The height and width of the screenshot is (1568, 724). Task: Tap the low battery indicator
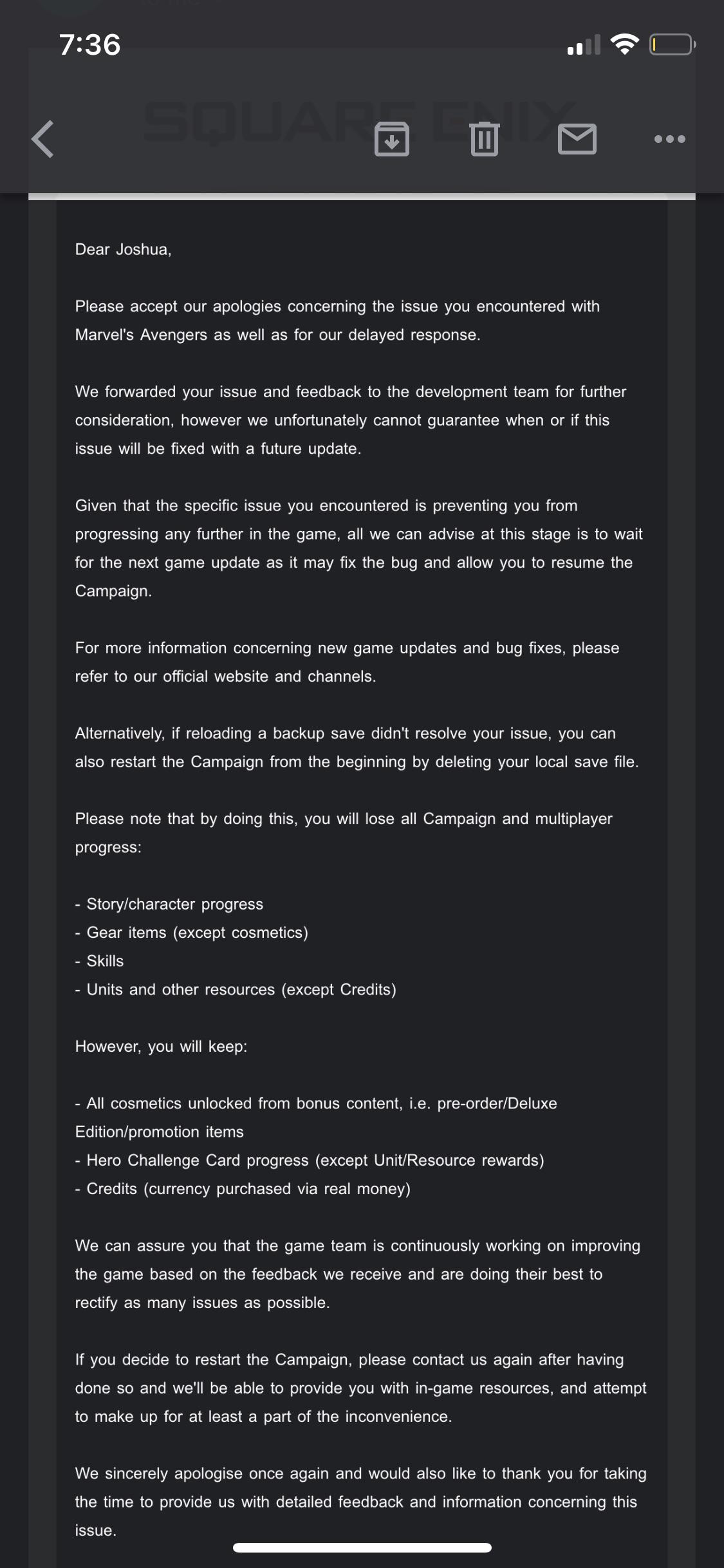(x=669, y=44)
